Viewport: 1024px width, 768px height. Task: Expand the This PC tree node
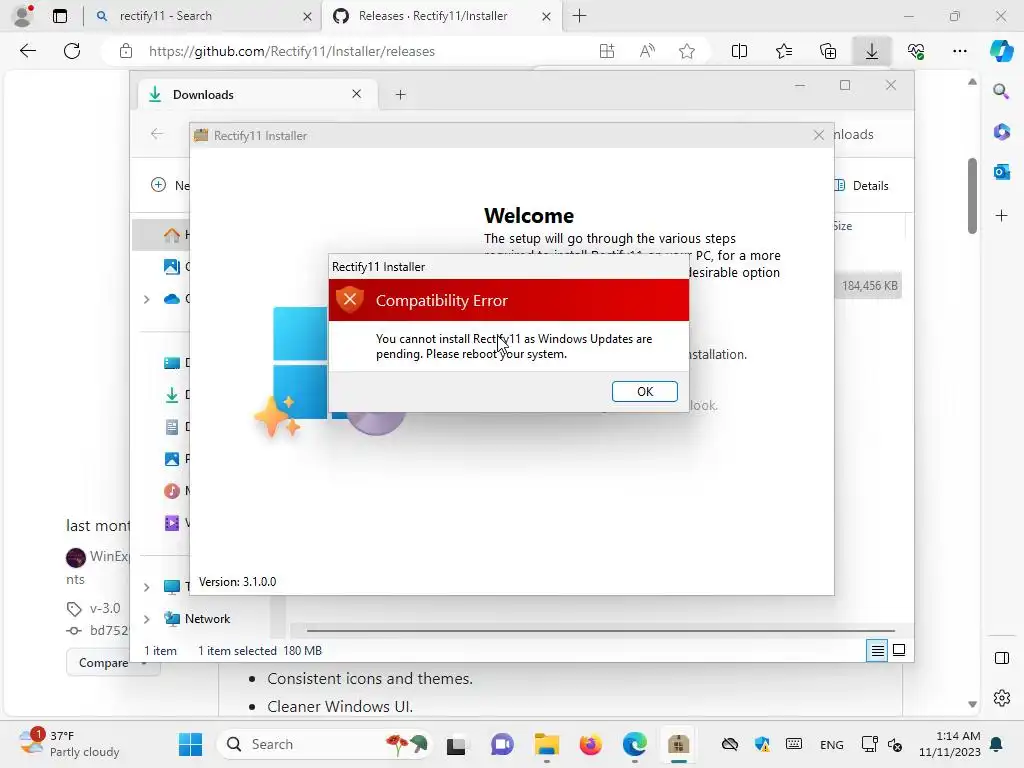click(x=146, y=587)
